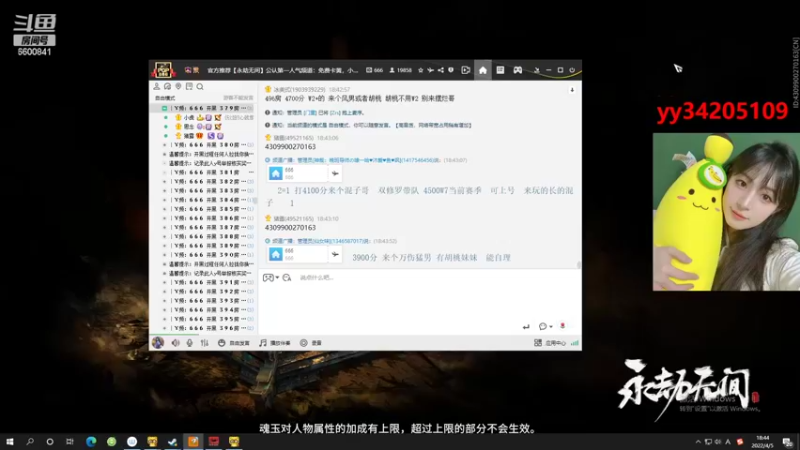Open the user list icon in sidebar

[x=157, y=87]
